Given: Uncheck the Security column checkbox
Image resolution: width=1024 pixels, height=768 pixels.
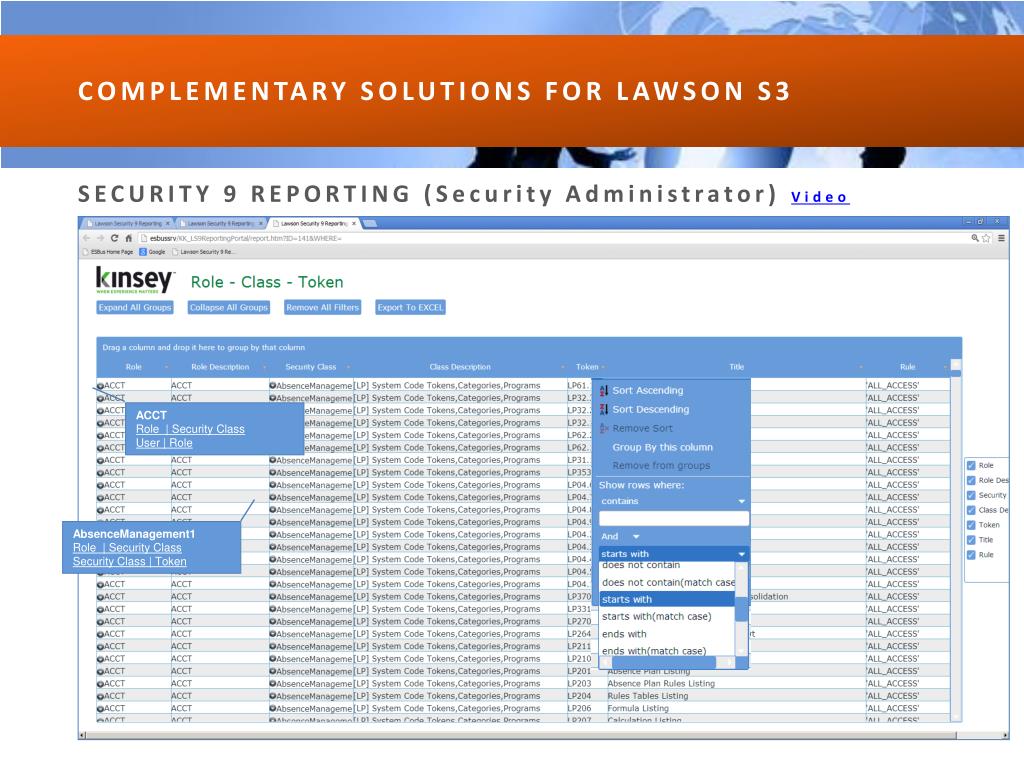Looking at the screenshot, I should pyautogui.click(x=971, y=496).
